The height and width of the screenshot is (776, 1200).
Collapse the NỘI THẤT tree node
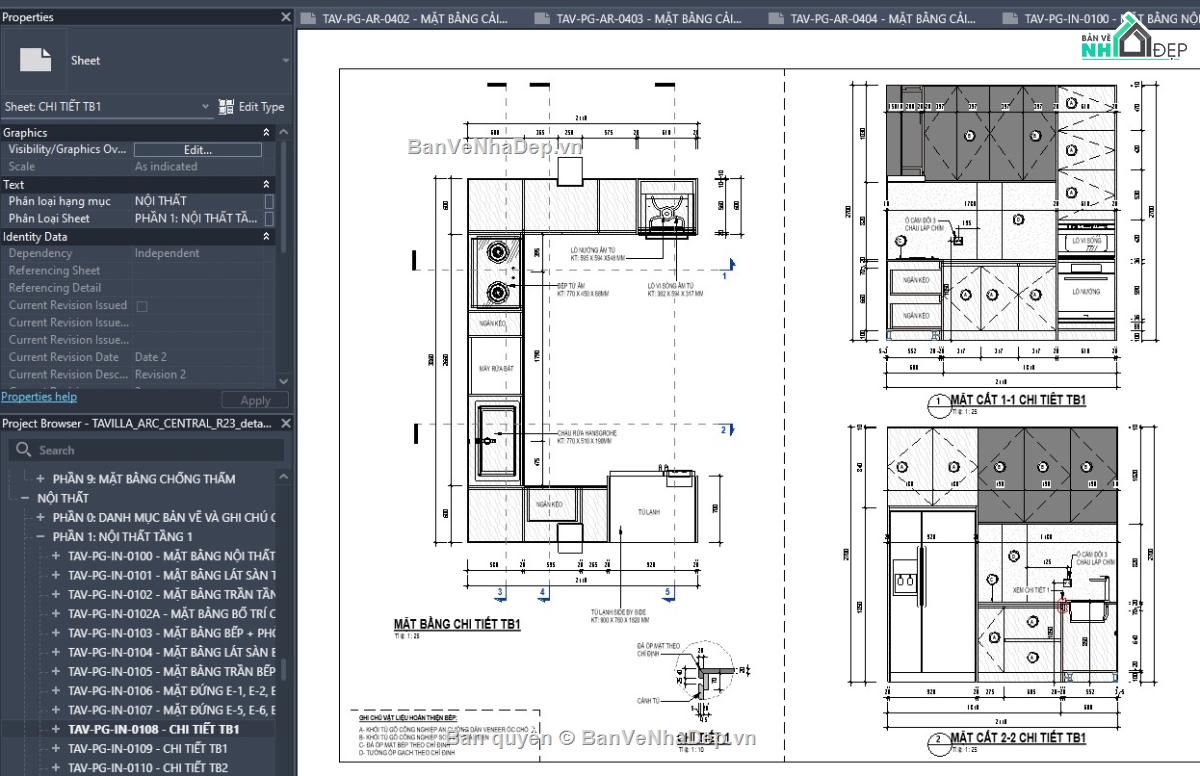click(x=25, y=498)
